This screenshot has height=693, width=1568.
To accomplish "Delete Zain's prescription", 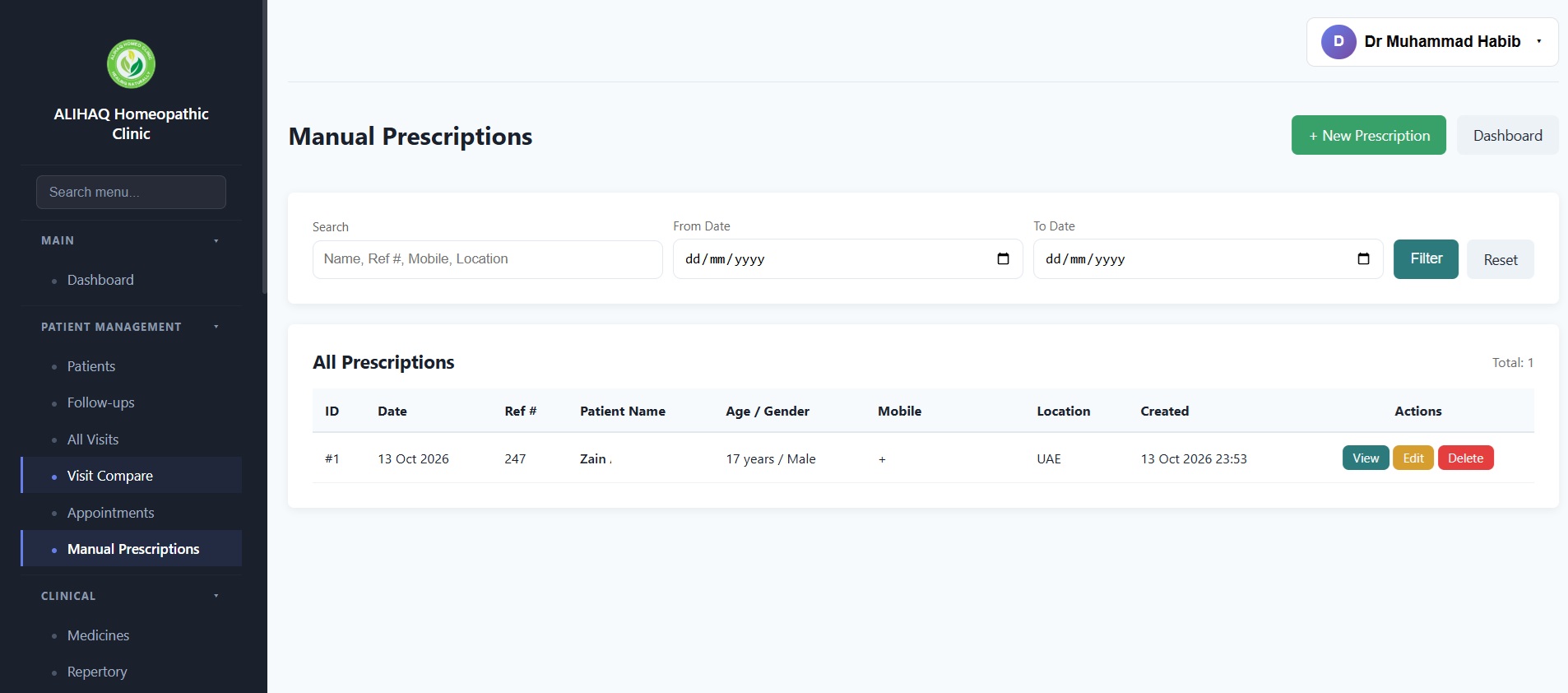I will [1466, 458].
